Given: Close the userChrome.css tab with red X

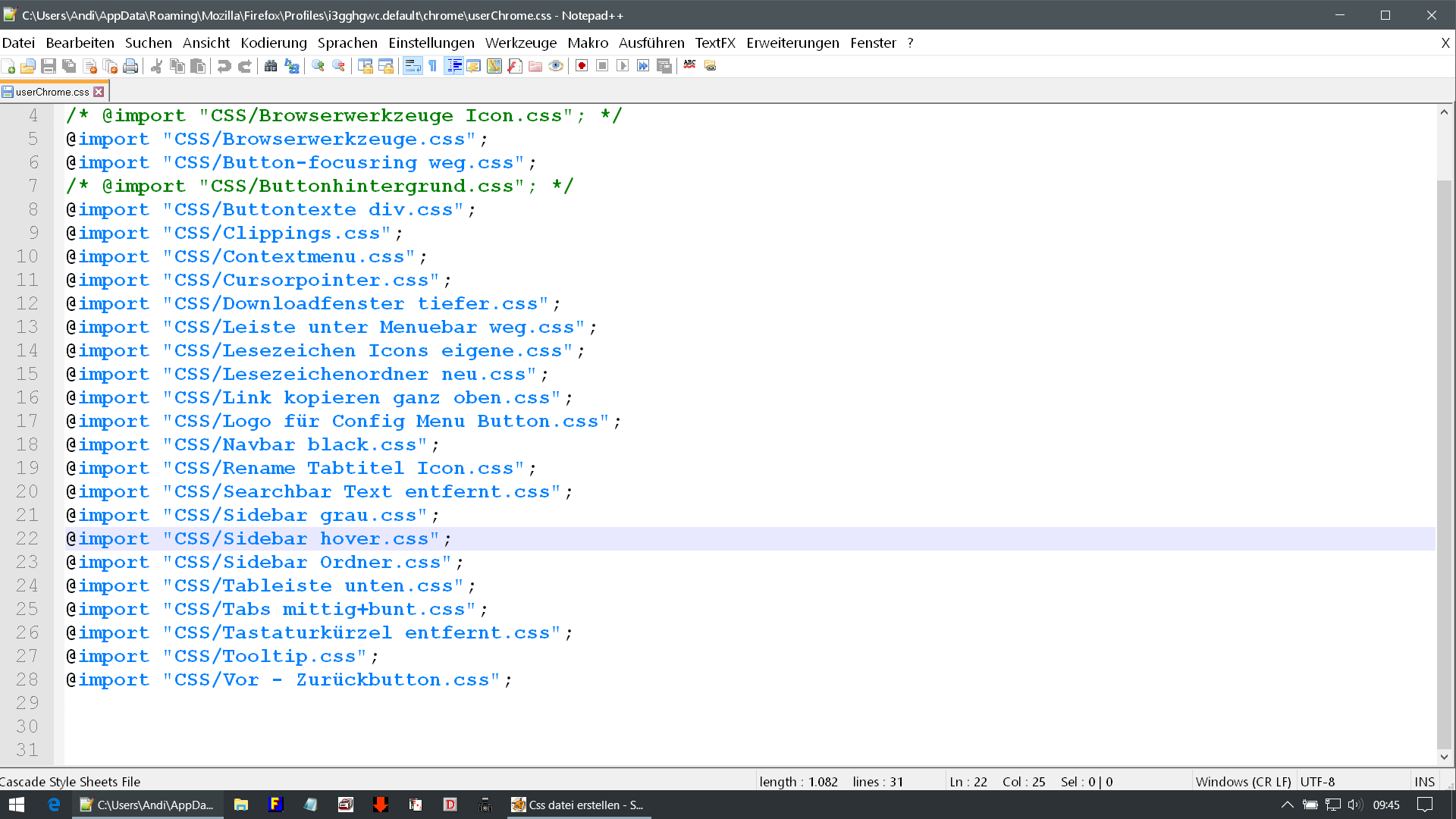Looking at the screenshot, I should pyautogui.click(x=99, y=92).
